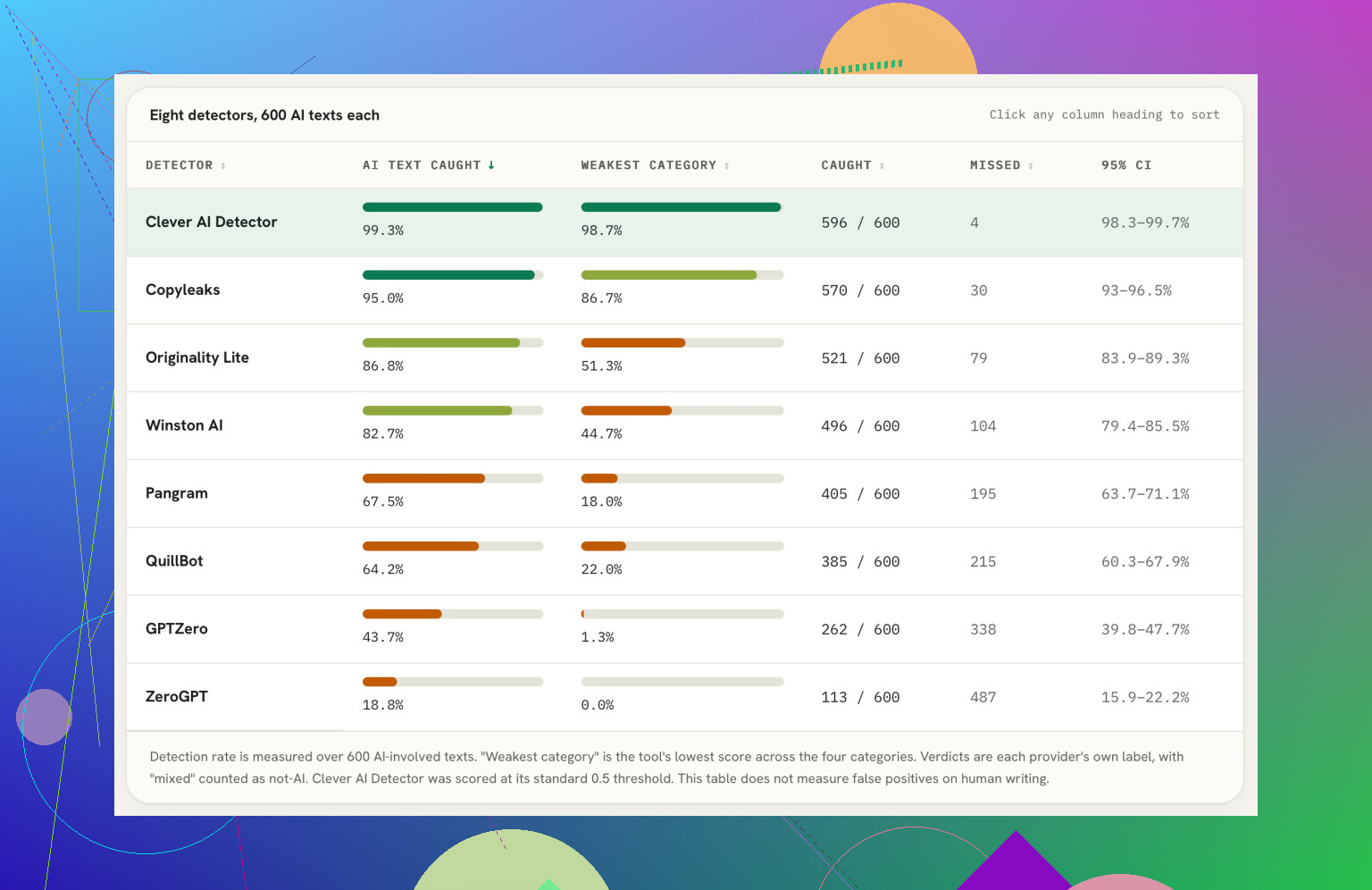Click GPTZero's 1.3% weakest category bar
Viewport: 1372px width, 890px height.
pos(682,614)
